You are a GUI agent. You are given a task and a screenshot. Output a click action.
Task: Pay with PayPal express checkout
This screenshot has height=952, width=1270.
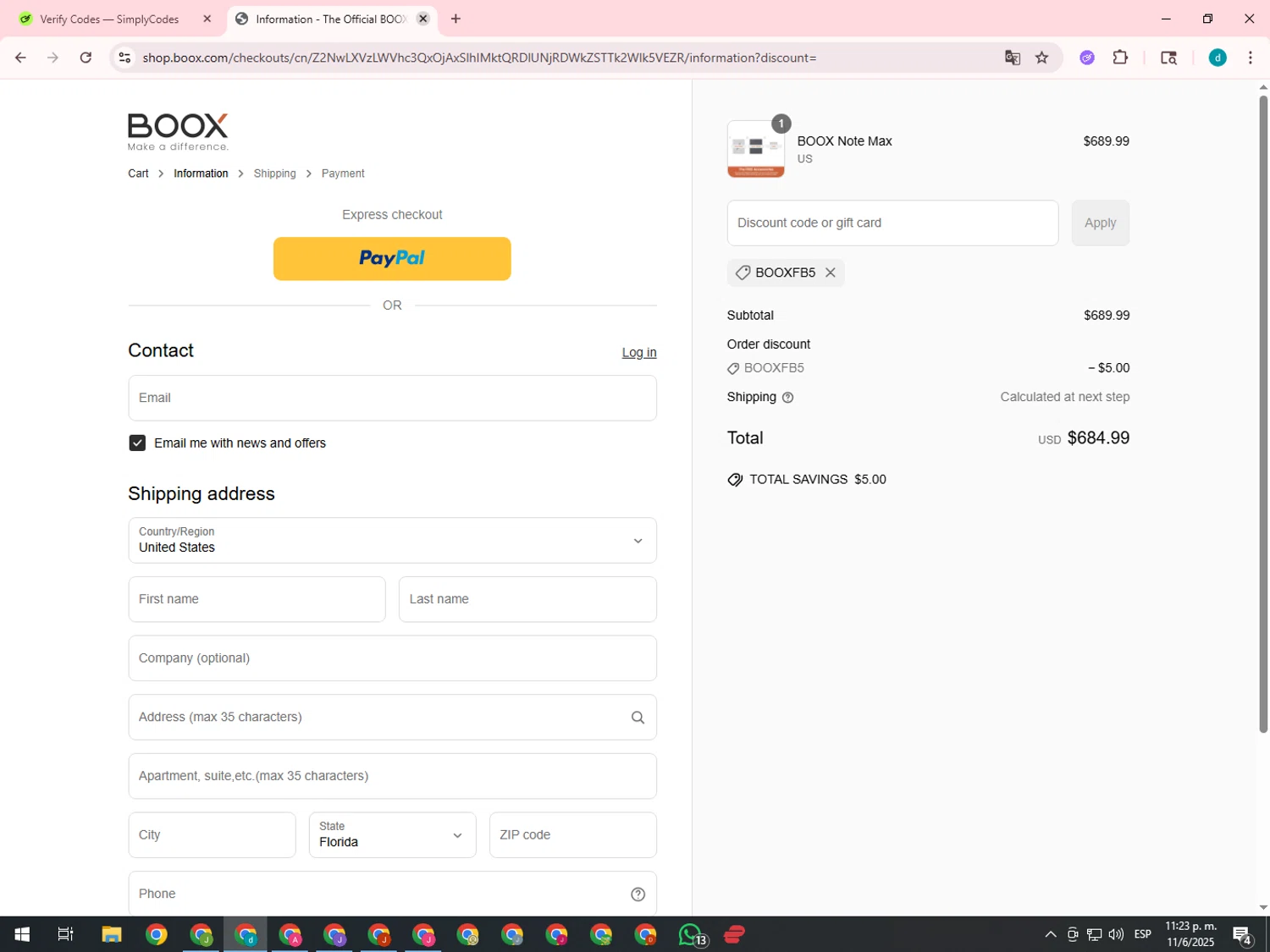[392, 259]
